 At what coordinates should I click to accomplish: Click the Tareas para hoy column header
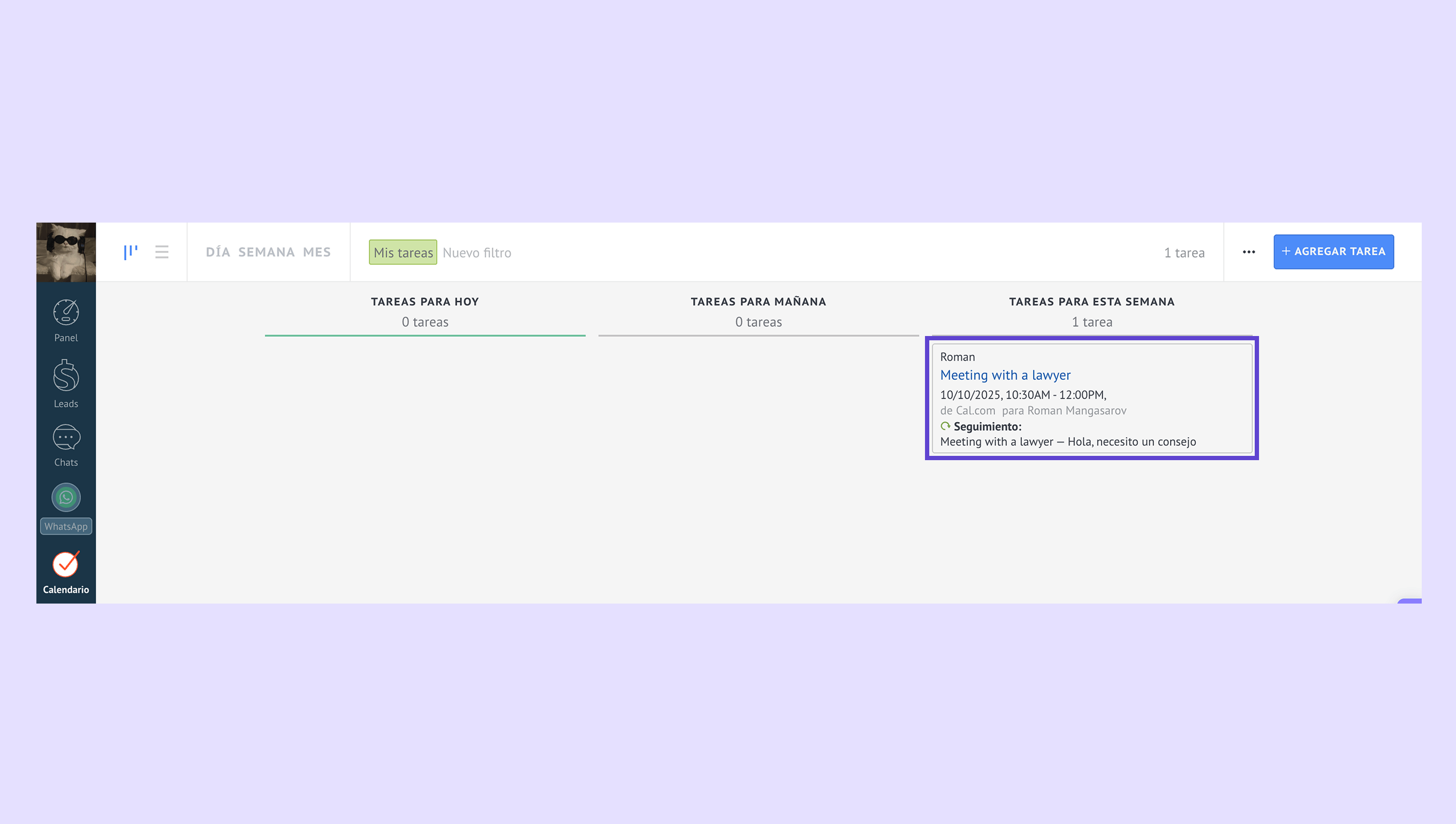pos(424,302)
